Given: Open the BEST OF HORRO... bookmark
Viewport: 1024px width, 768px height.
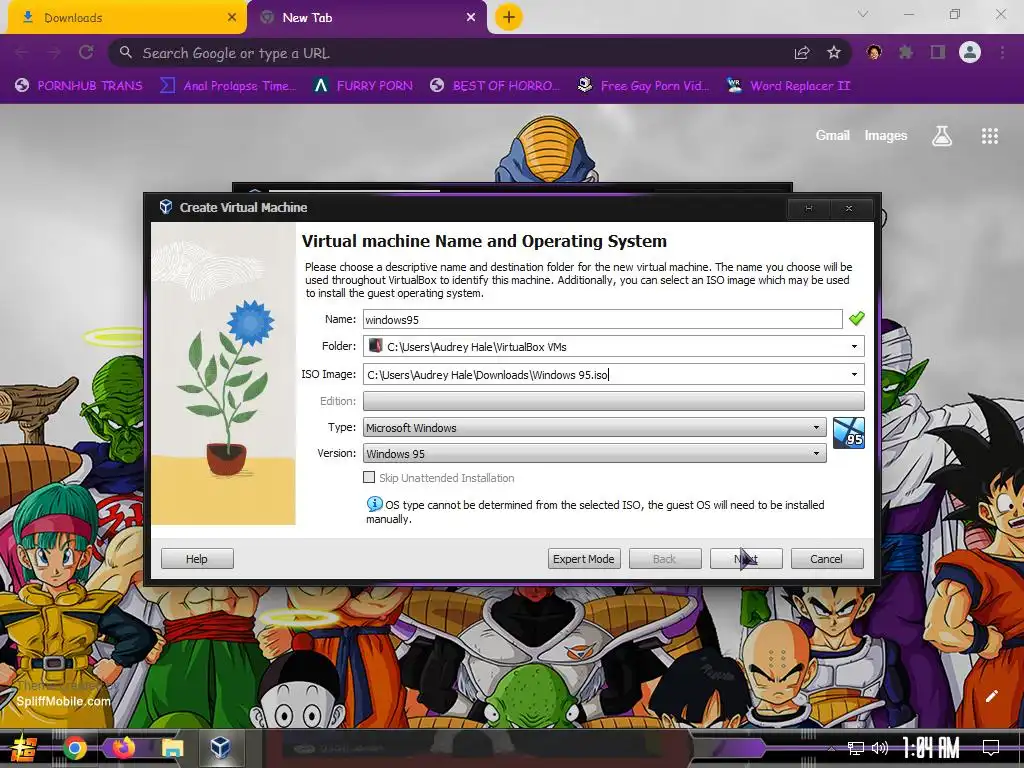Looking at the screenshot, I should pos(495,86).
